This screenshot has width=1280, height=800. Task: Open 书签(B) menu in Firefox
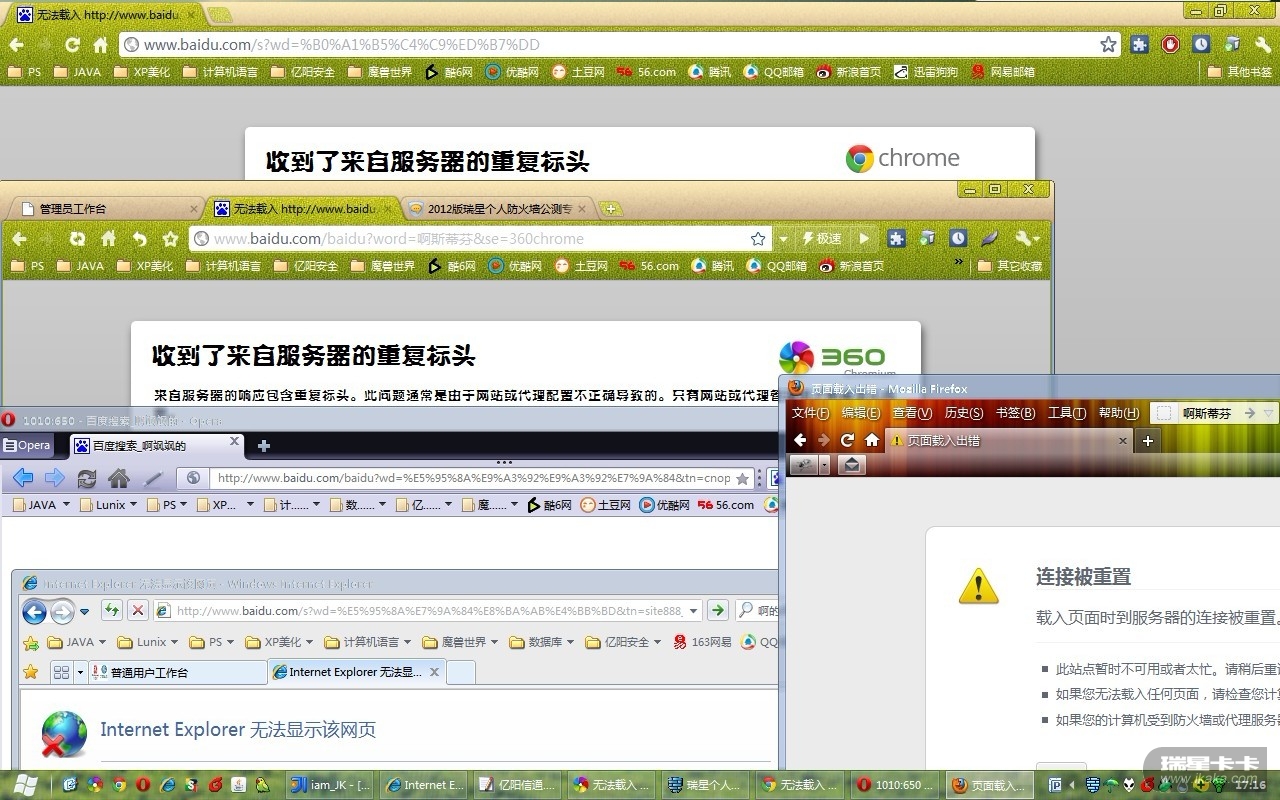[x=1015, y=413]
